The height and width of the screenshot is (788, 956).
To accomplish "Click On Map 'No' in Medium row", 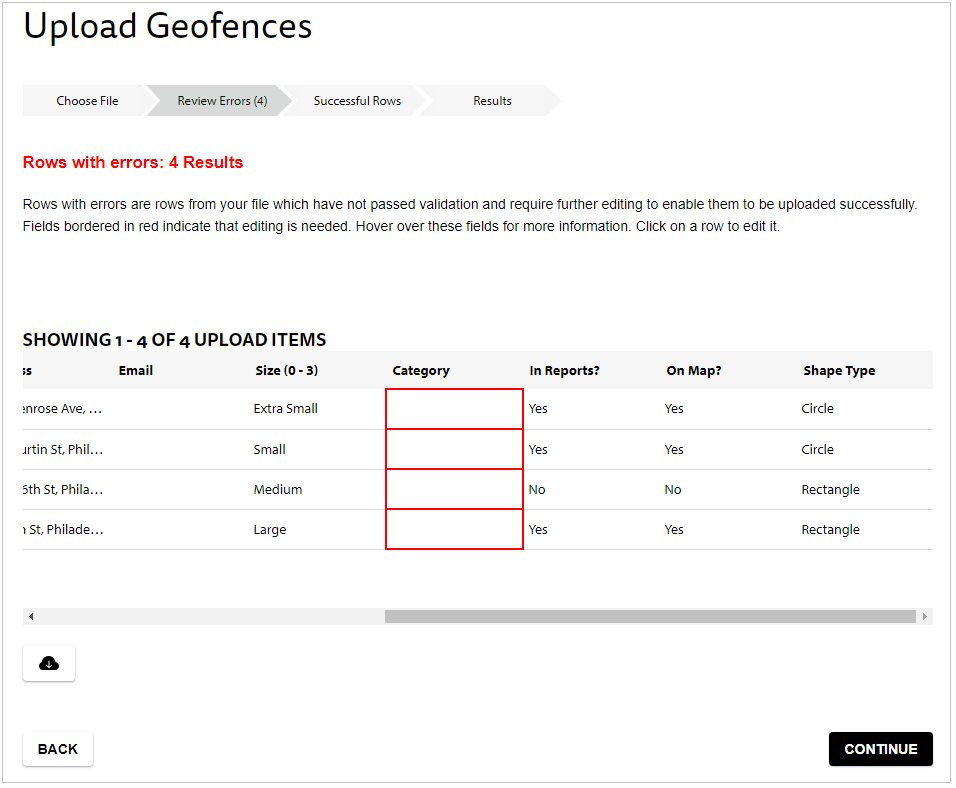I will click(673, 490).
